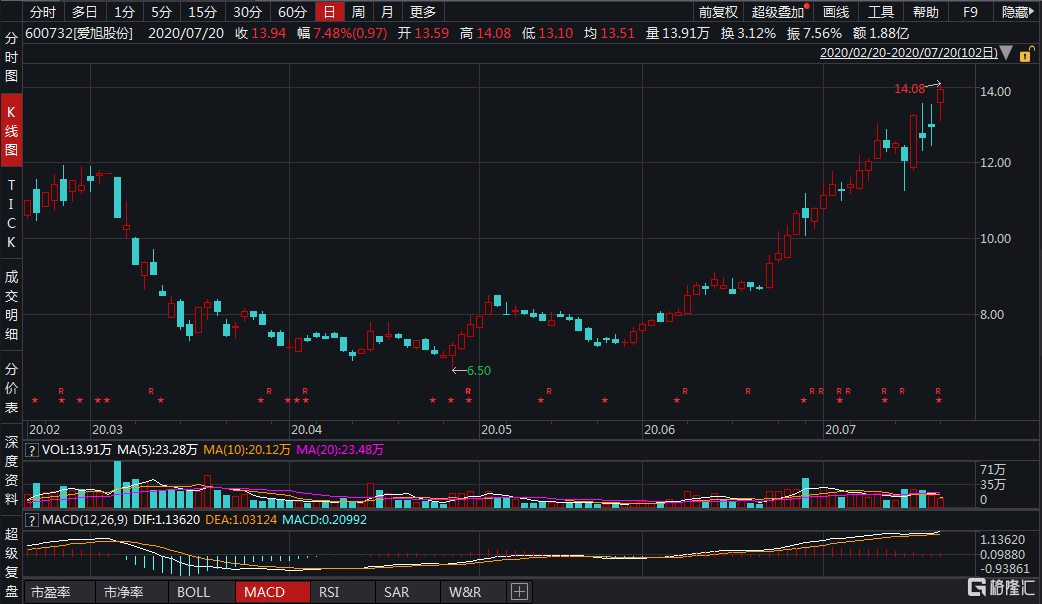Screen dimensions: 1042x604
Task: Open the 前复权 price adjustment option
Action: (x=718, y=12)
